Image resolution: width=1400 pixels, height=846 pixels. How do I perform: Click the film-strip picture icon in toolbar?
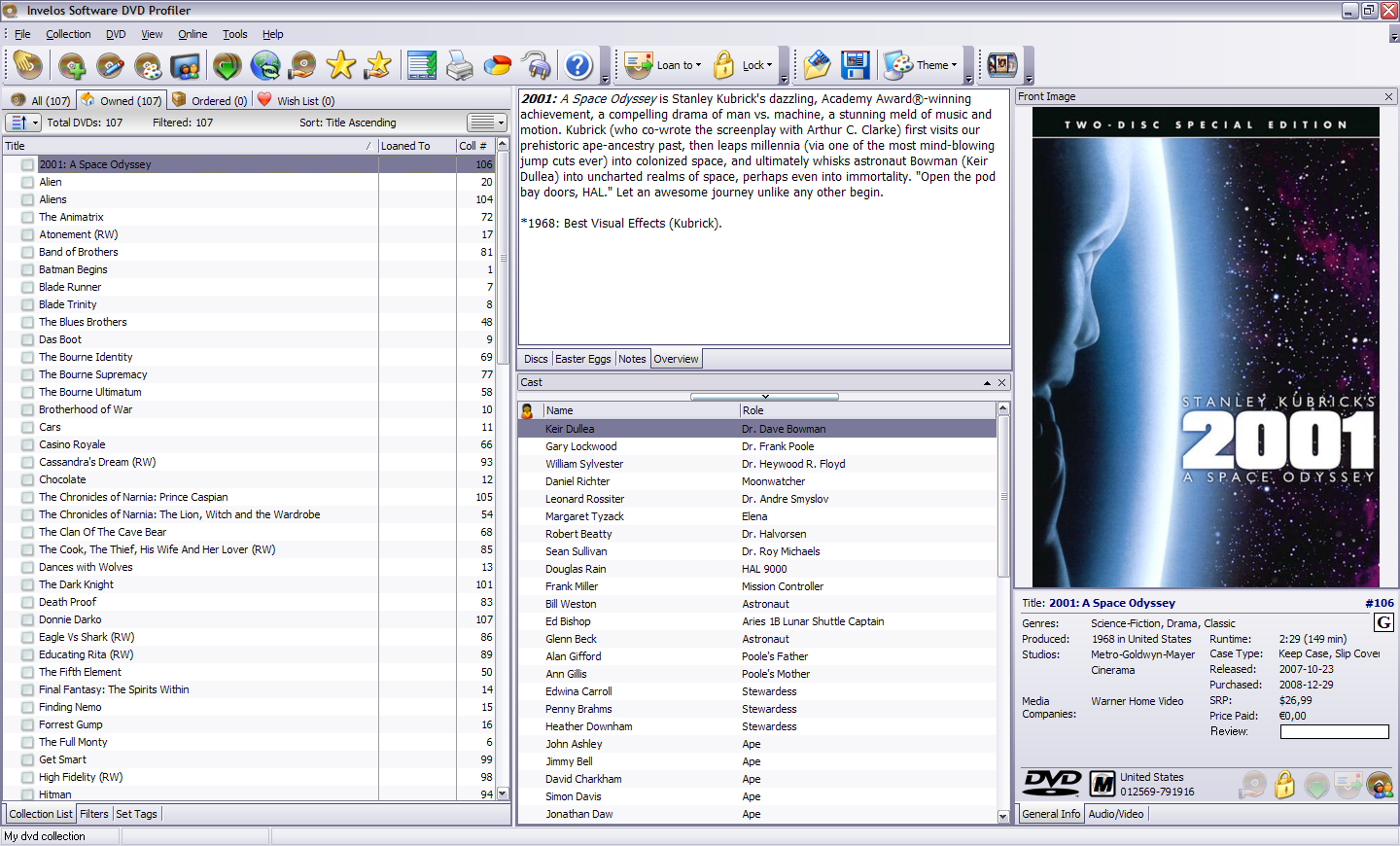(1002, 65)
